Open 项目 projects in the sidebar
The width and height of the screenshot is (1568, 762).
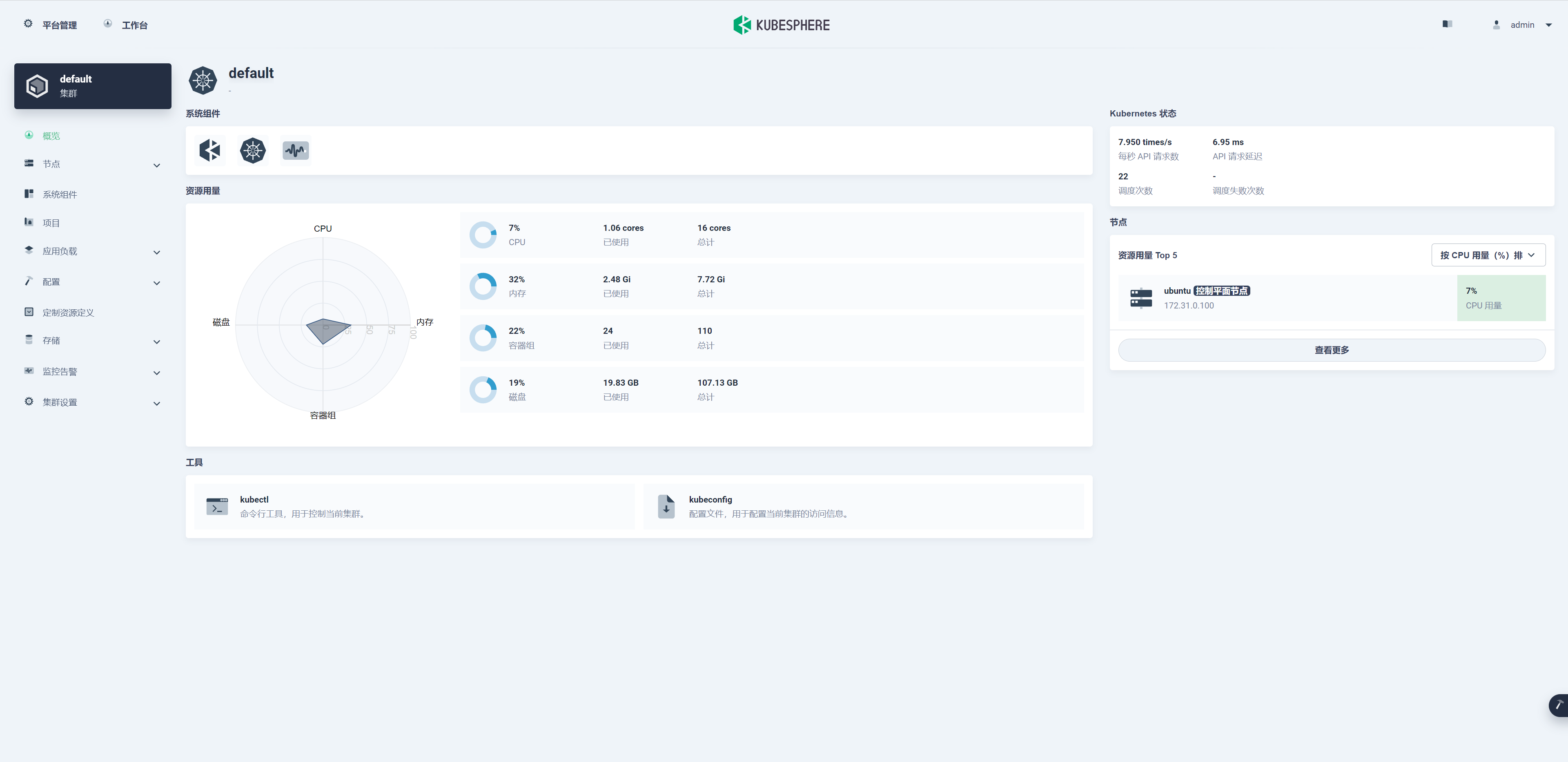[x=51, y=223]
